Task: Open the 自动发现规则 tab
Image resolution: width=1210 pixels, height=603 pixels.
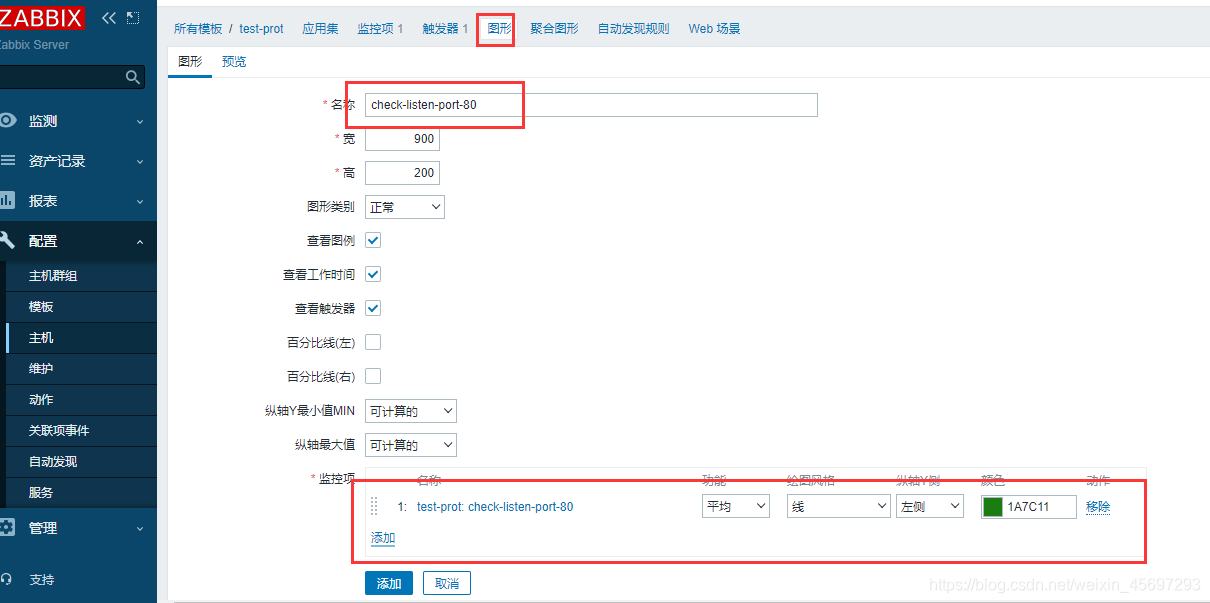Action: pos(633,29)
